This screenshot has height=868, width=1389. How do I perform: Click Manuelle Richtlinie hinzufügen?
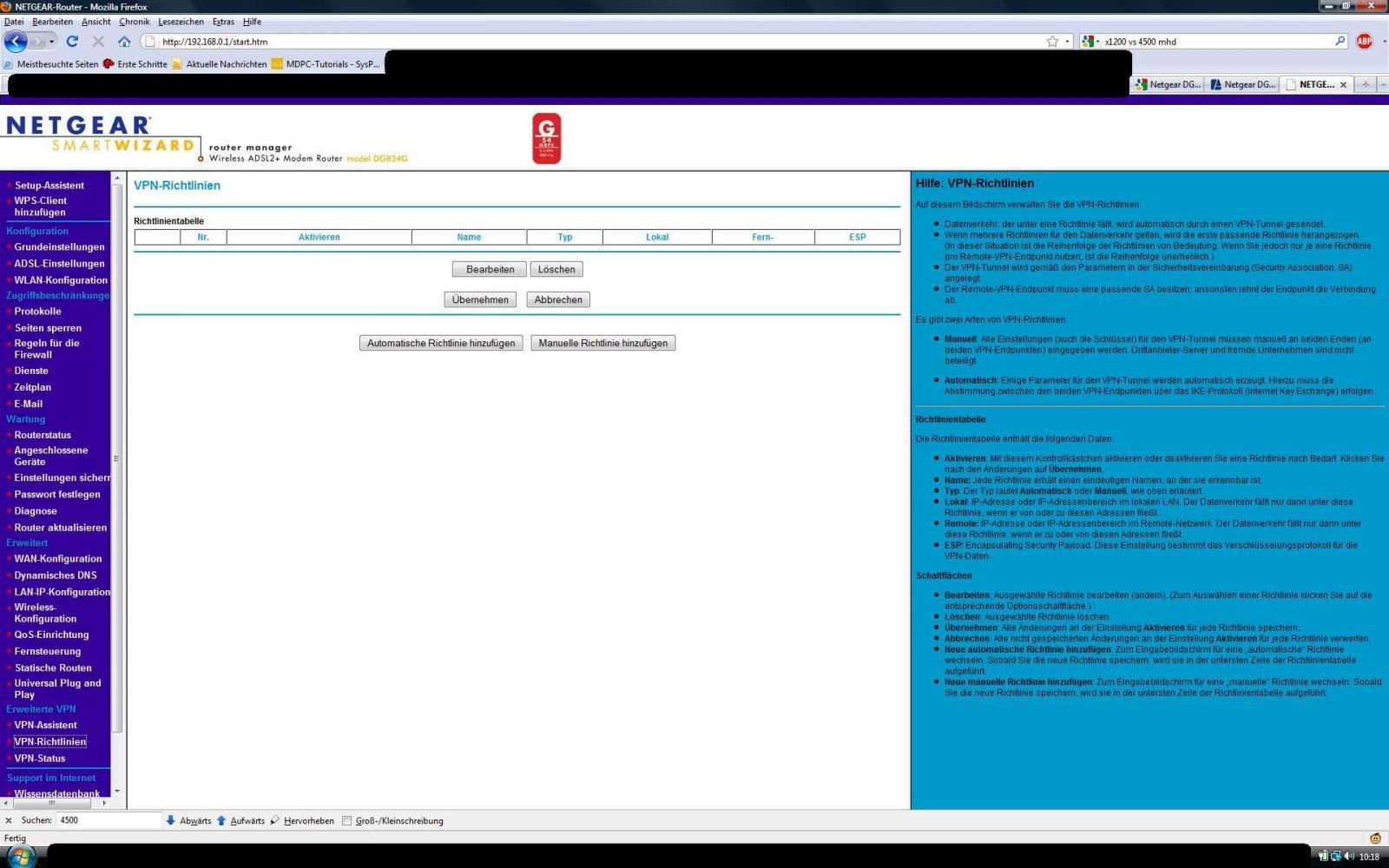tap(603, 343)
